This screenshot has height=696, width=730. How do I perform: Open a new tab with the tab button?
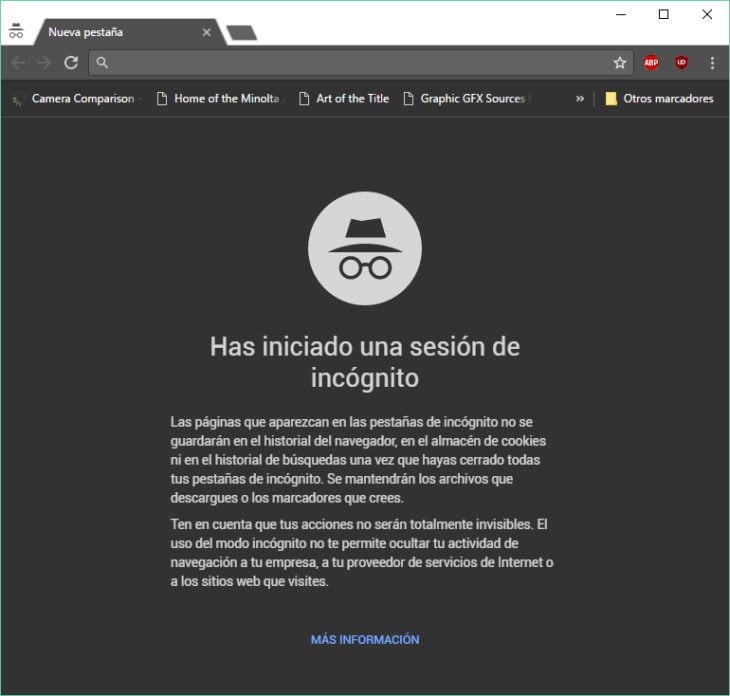pyautogui.click(x=242, y=33)
